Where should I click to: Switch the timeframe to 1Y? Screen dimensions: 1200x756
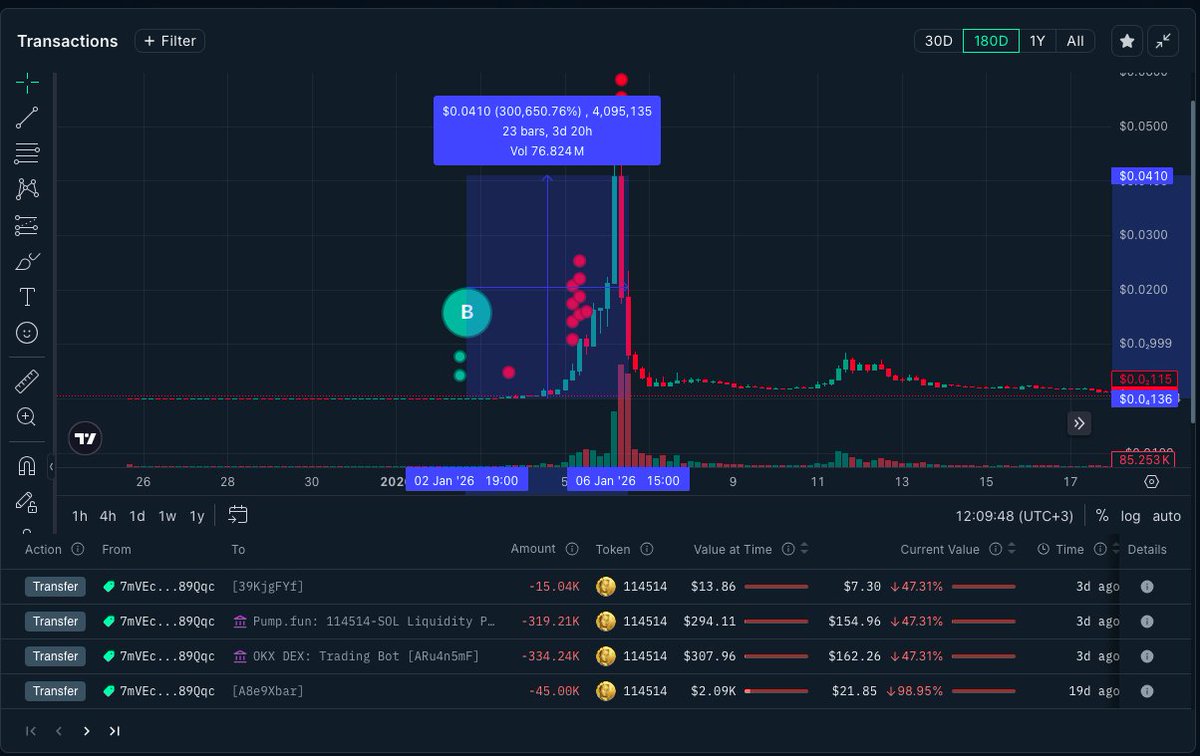1037,41
